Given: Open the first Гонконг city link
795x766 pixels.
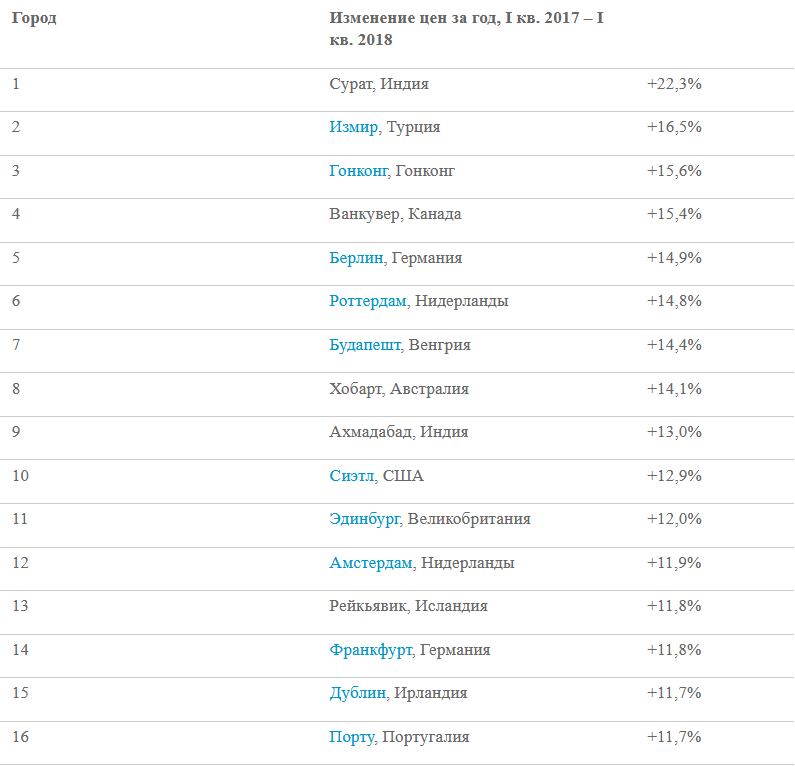Looking at the screenshot, I should pyautogui.click(x=358, y=171).
